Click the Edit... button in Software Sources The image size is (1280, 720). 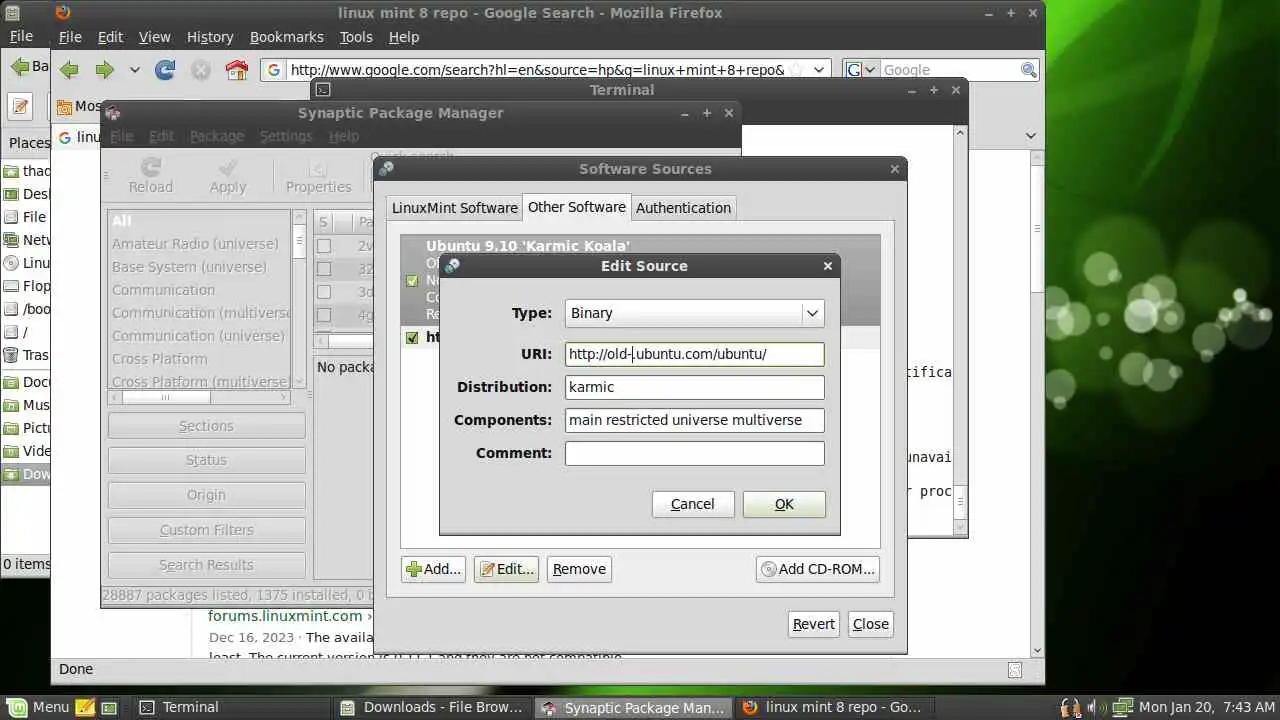pyautogui.click(x=506, y=569)
